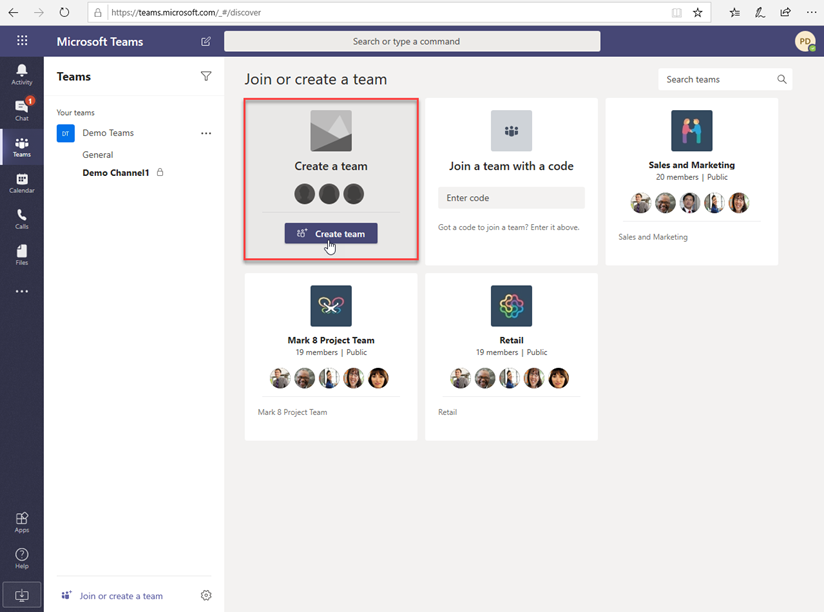Open browser settings and more menu
This screenshot has width=824, height=612.
point(811,13)
